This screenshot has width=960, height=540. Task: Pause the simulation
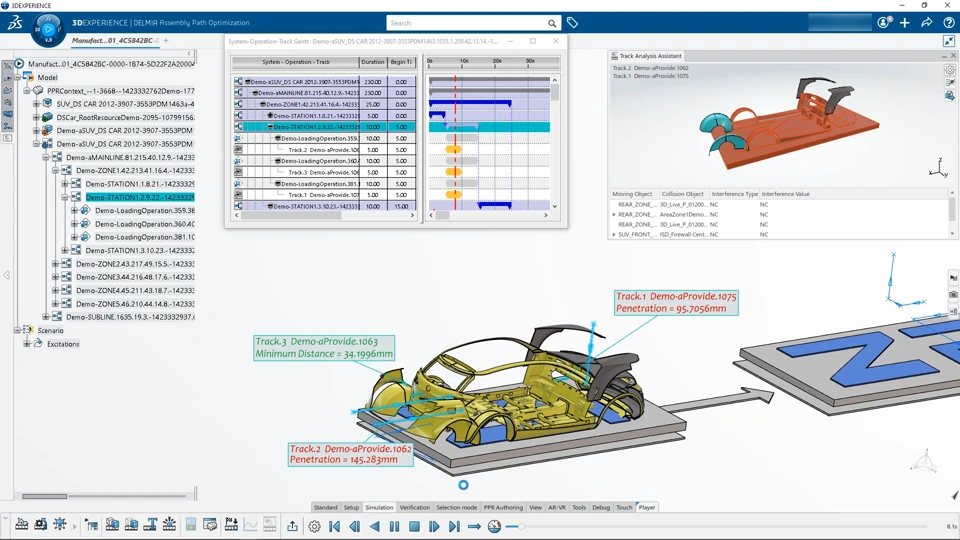point(394,526)
